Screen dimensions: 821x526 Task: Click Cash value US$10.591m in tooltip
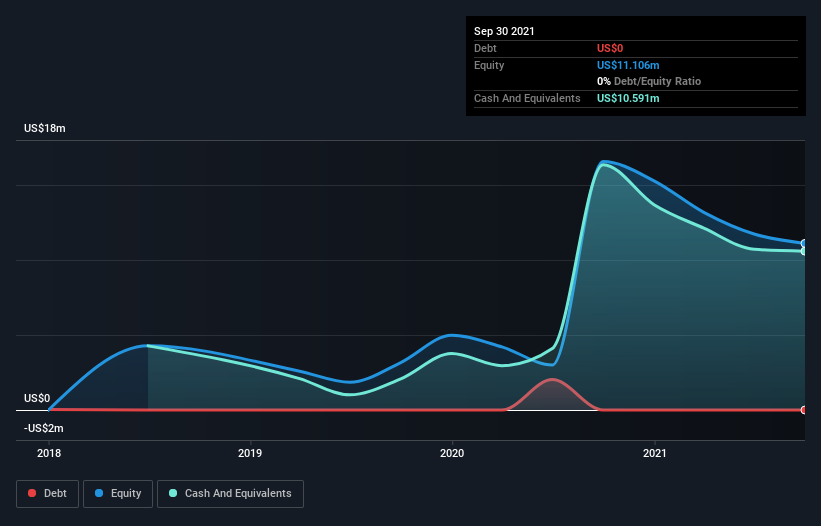coord(628,98)
